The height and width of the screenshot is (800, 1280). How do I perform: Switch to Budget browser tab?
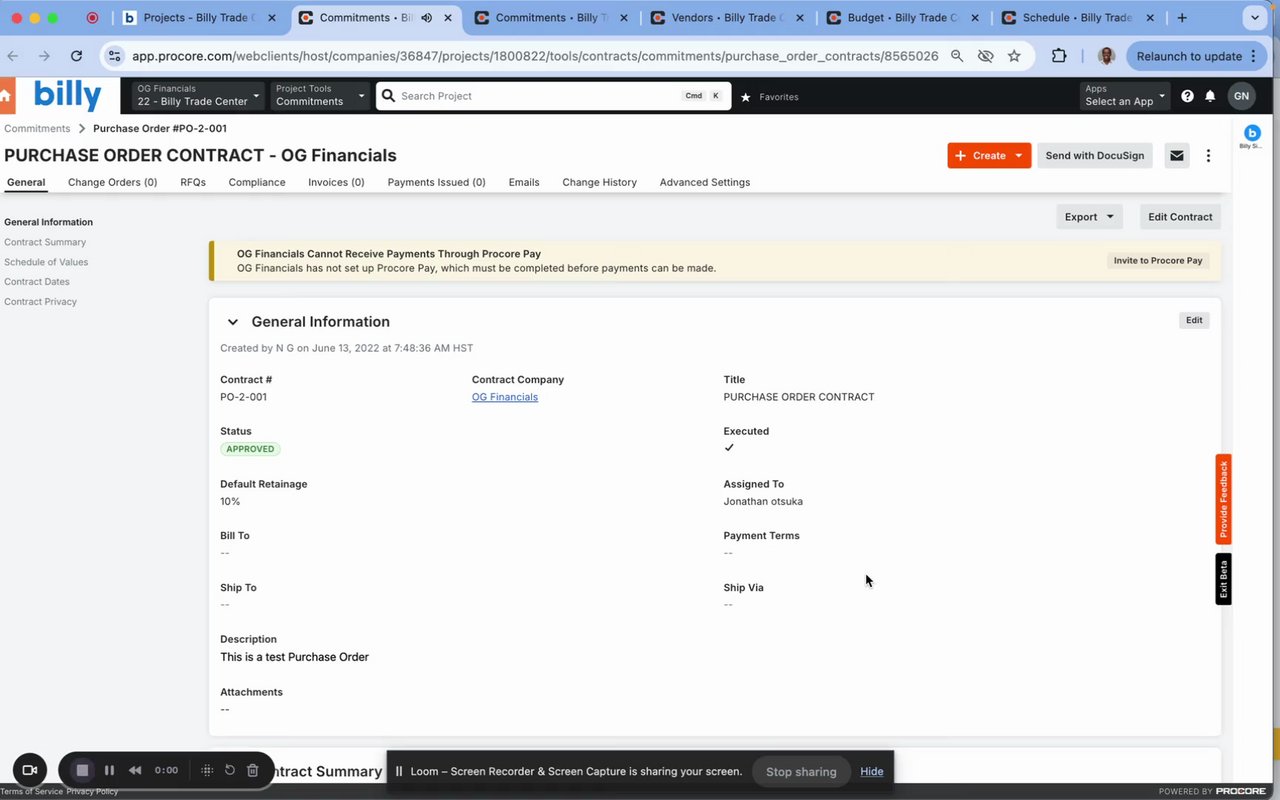(x=903, y=18)
